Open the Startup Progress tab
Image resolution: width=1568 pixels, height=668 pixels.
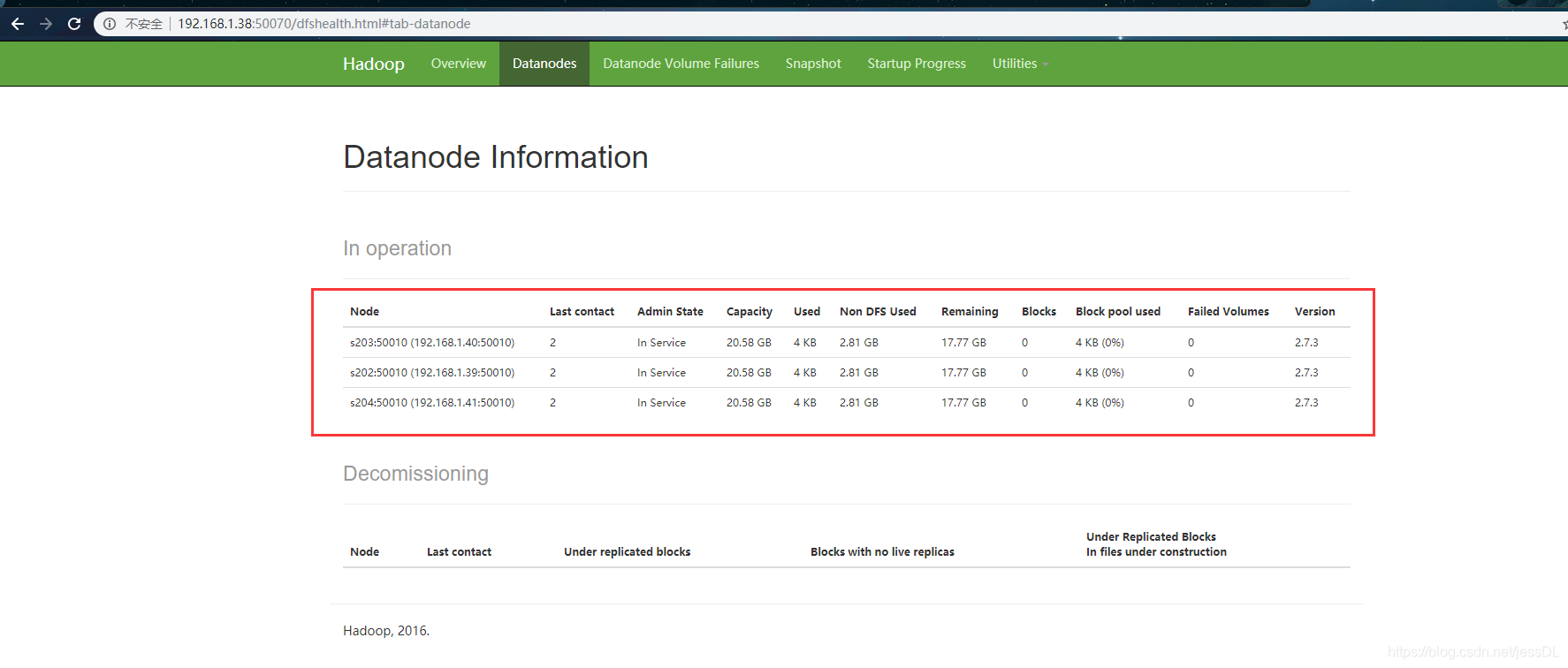(917, 64)
